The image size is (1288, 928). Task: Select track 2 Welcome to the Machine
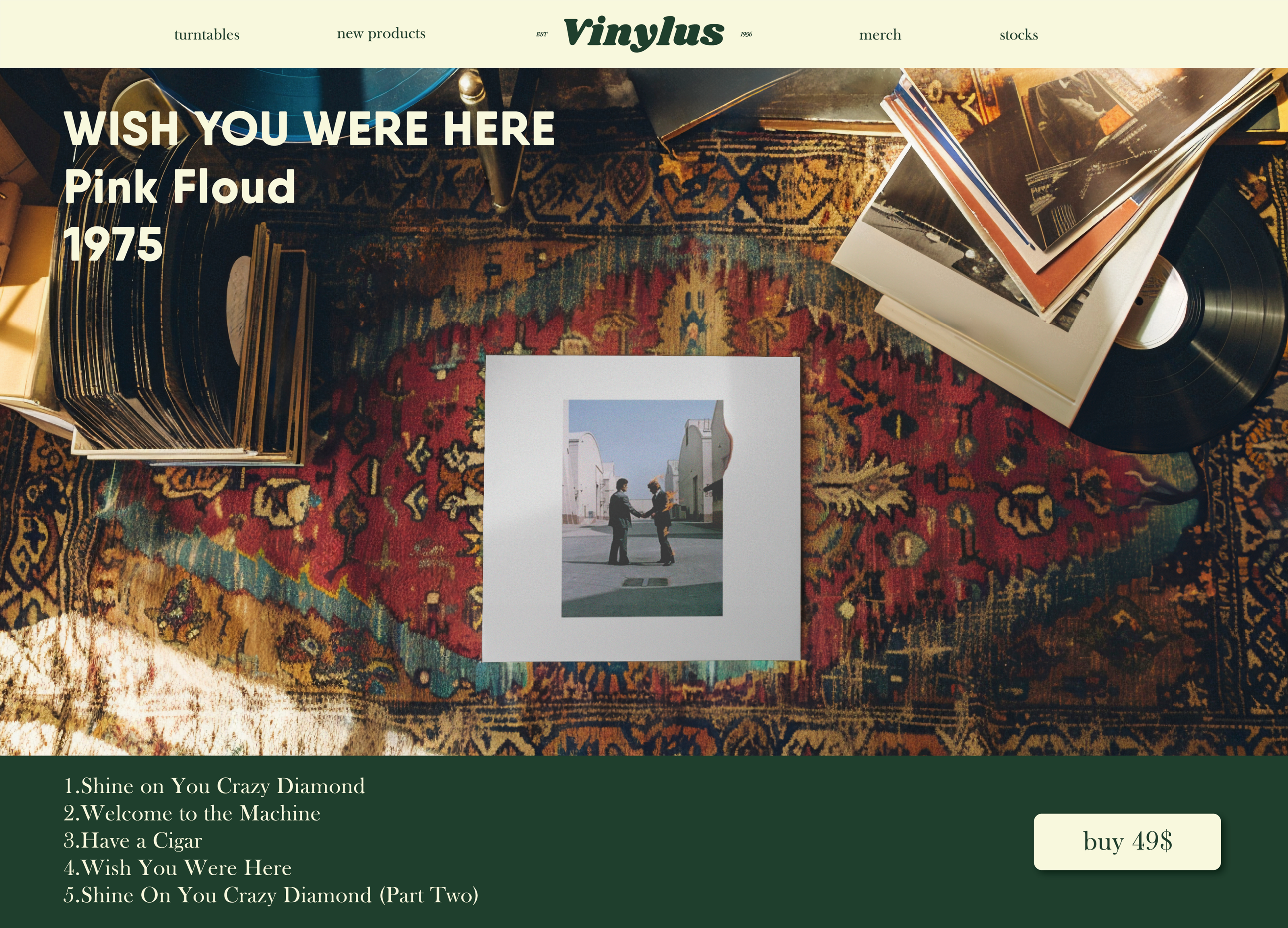coord(192,813)
